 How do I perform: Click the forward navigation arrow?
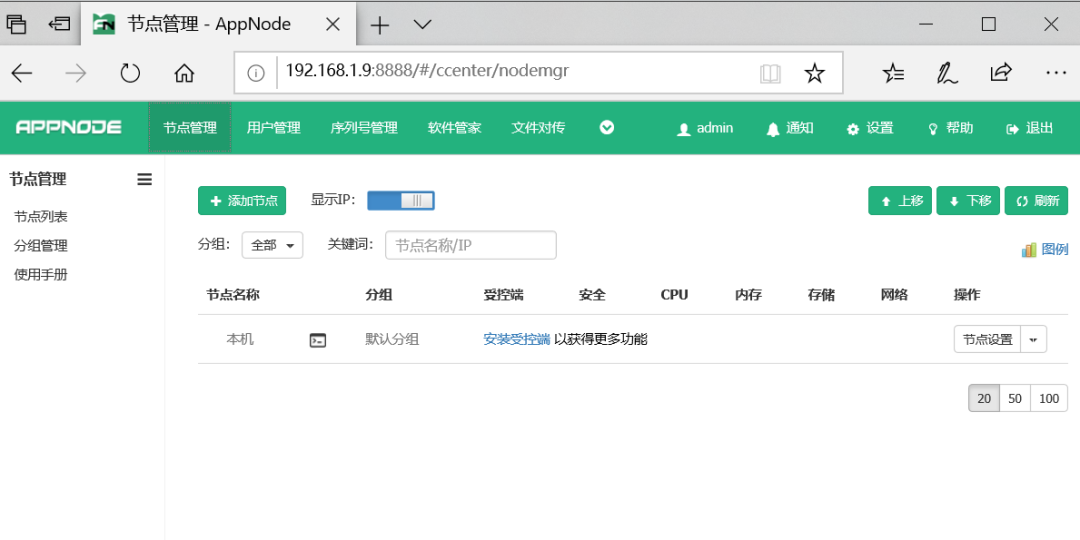[76, 73]
